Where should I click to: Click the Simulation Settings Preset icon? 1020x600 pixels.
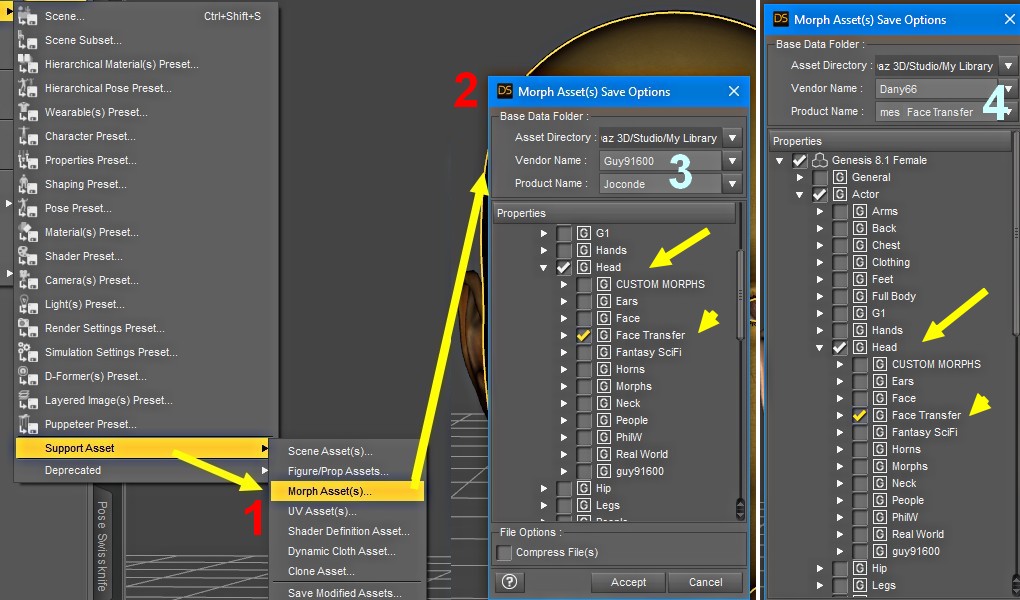click(x=27, y=353)
